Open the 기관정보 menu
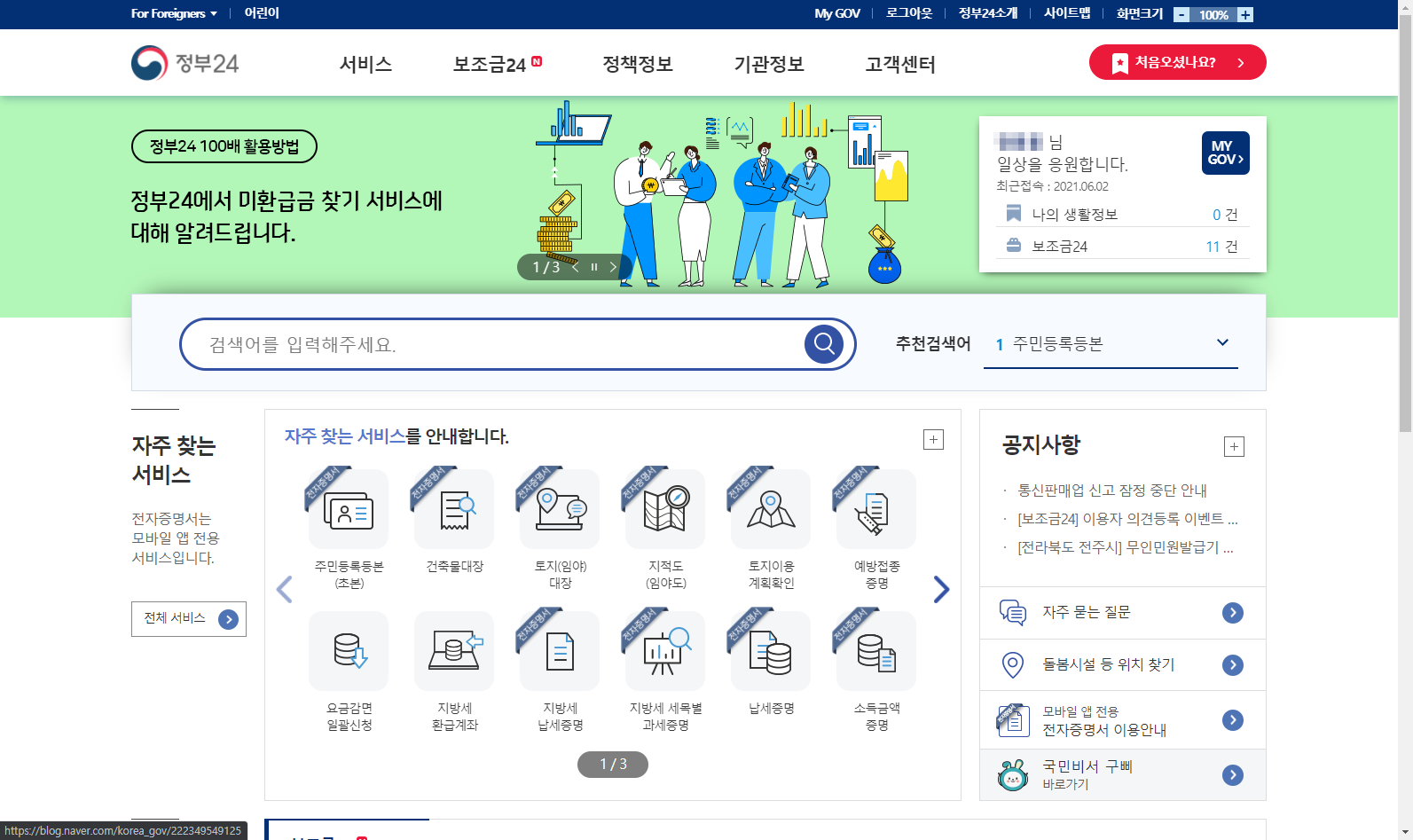The height and width of the screenshot is (840, 1413). tap(768, 64)
